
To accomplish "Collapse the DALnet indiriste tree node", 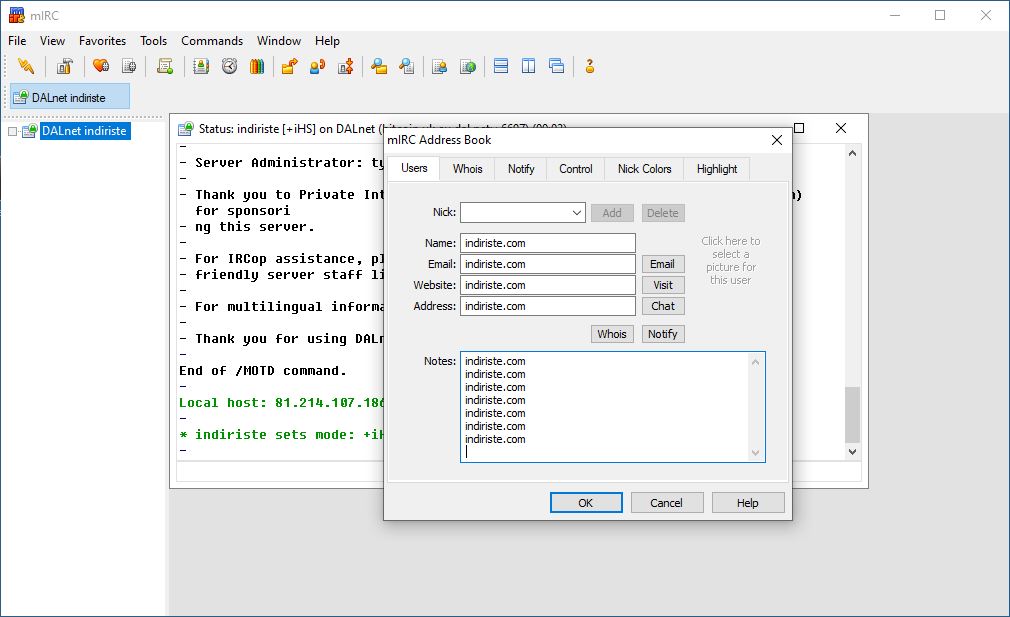I will (x=12, y=131).
